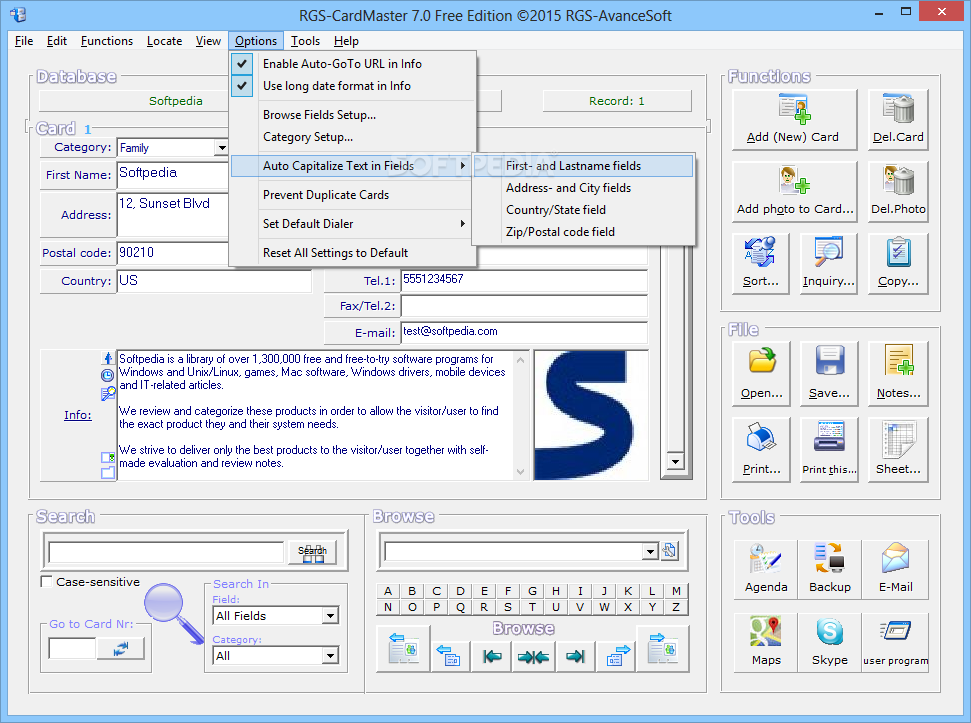Open the File menu
The width and height of the screenshot is (971, 723).
[24, 41]
